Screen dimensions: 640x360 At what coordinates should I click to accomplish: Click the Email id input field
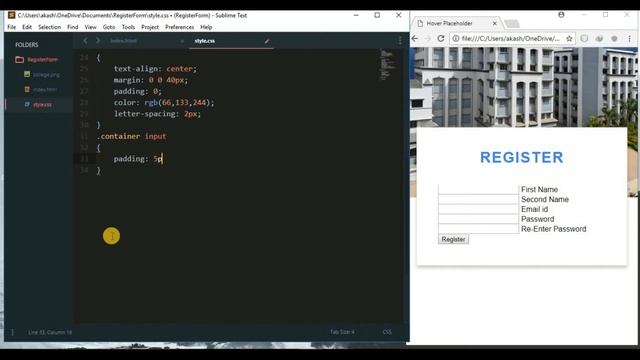(478, 209)
